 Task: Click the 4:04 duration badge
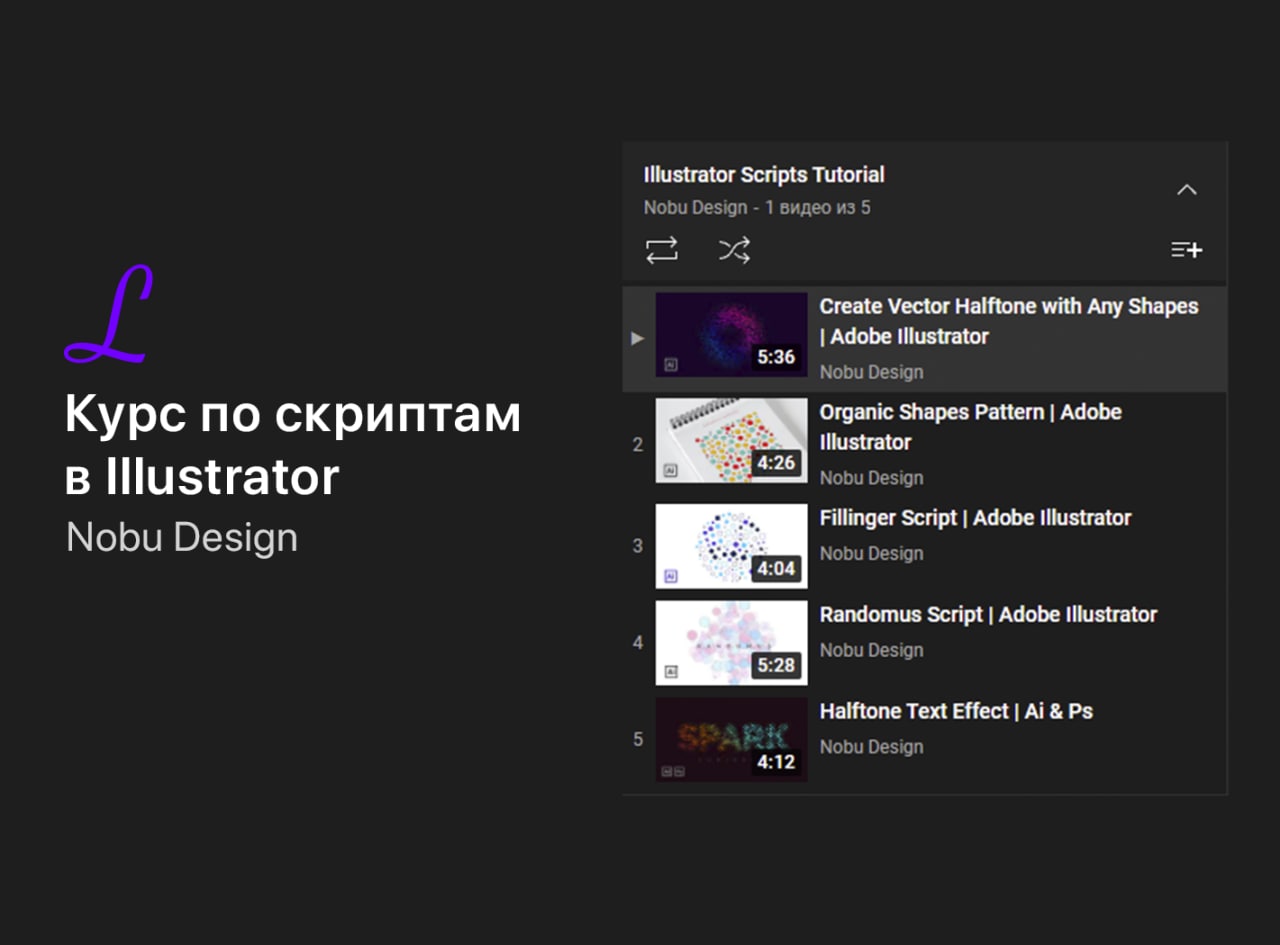(776, 569)
